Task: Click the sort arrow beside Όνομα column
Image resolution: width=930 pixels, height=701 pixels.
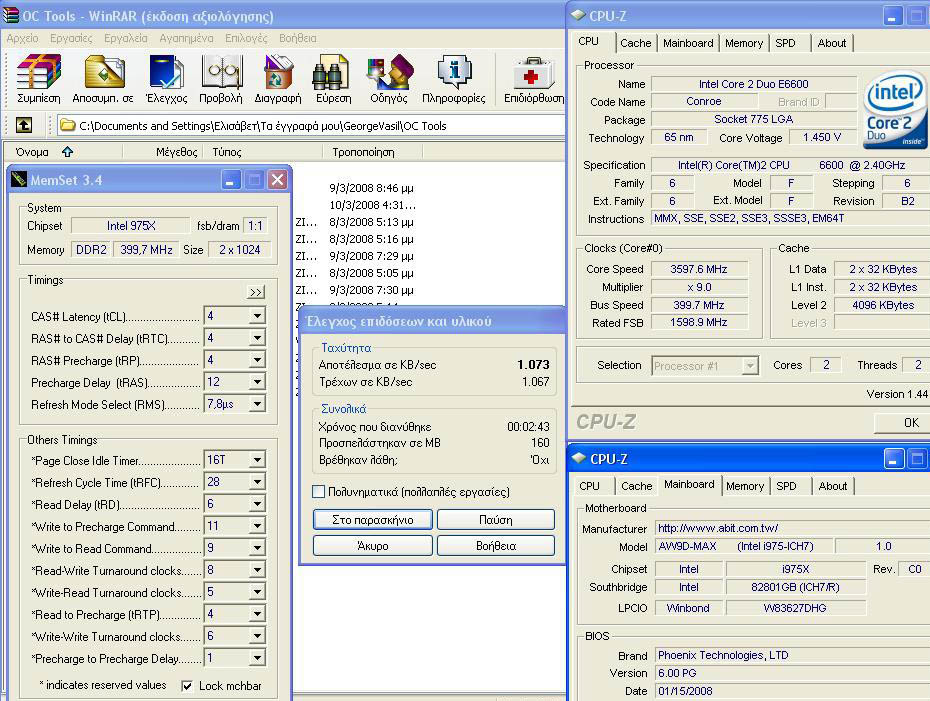Action: pos(68,152)
